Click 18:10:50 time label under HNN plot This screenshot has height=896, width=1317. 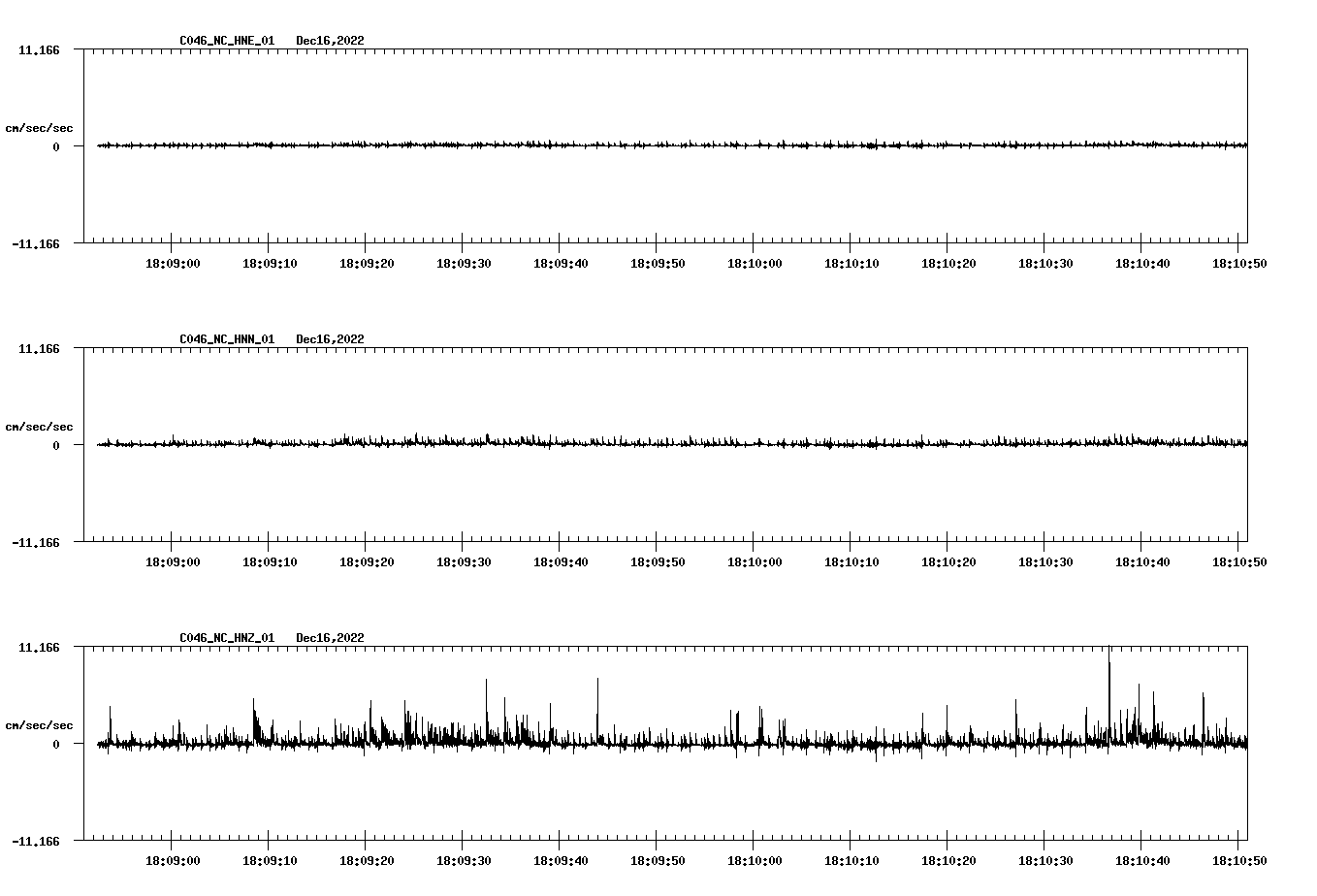coord(1239,561)
